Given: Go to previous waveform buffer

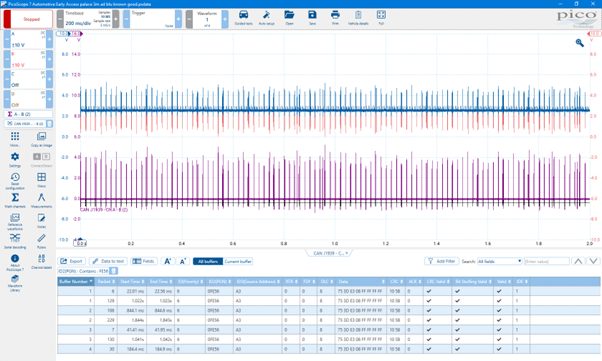Looking at the screenshot, I should tap(189, 19).
